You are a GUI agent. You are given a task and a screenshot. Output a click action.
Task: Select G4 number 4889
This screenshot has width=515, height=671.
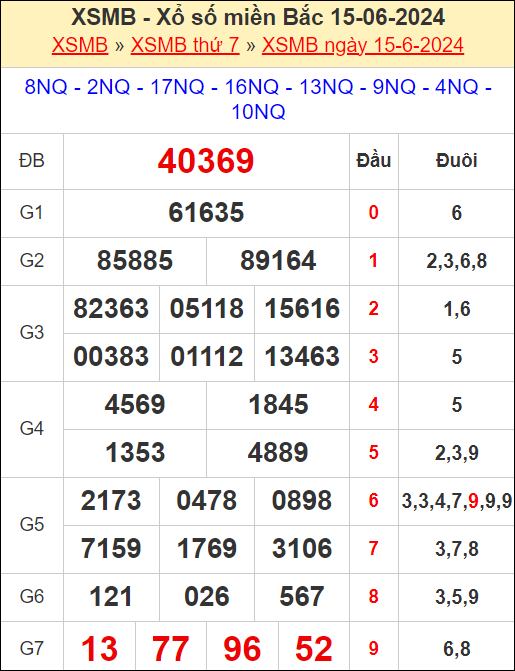tap(278, 452)
